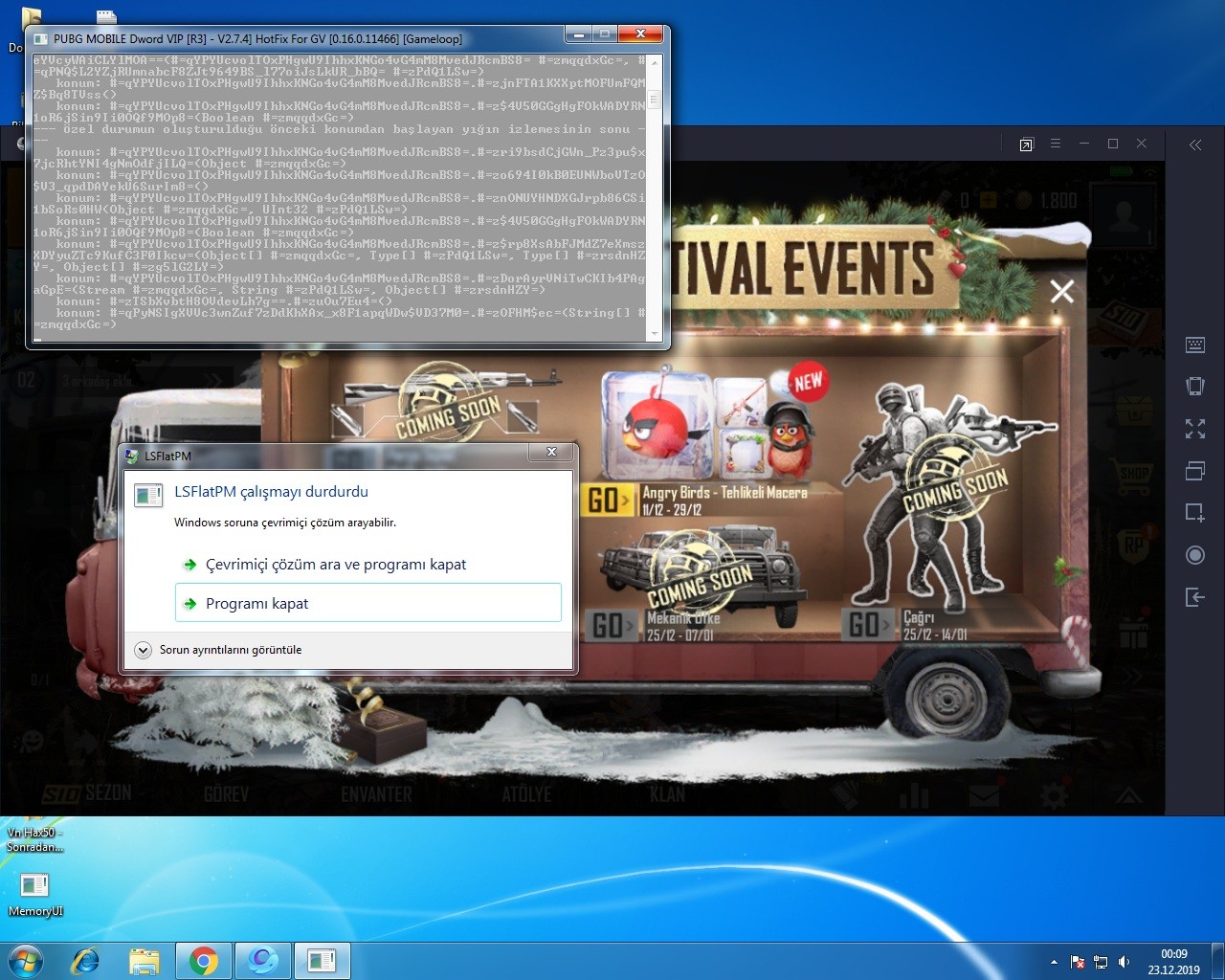
Task: Click the 'Vn Hax50 - Sonradan...' desktop item
Action: [x=35, y=839]
